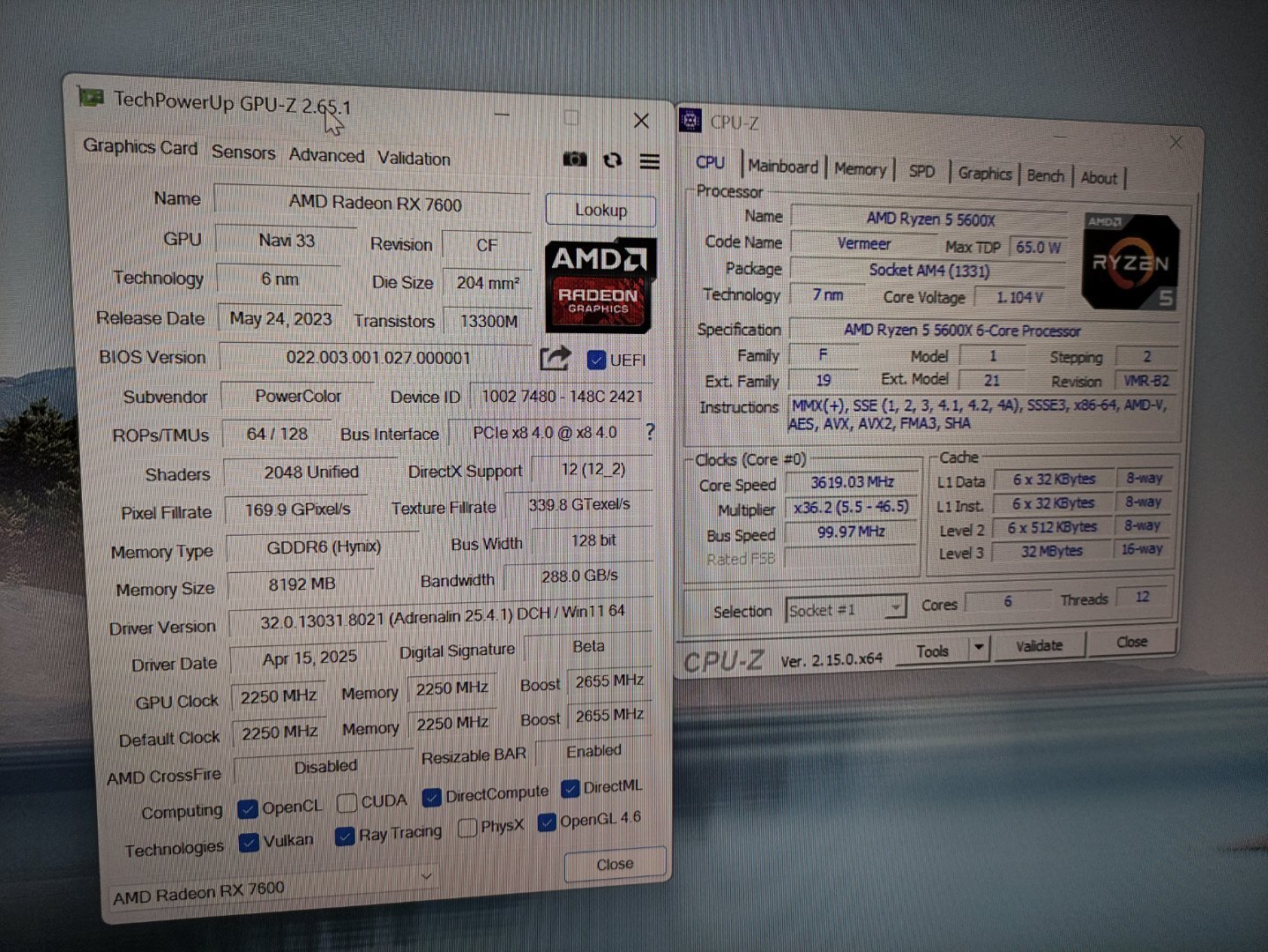The height and width of the screenshot is (952, 1268).
Task: Open the Socket #1 selection dropdown
Action: [846, 609]
